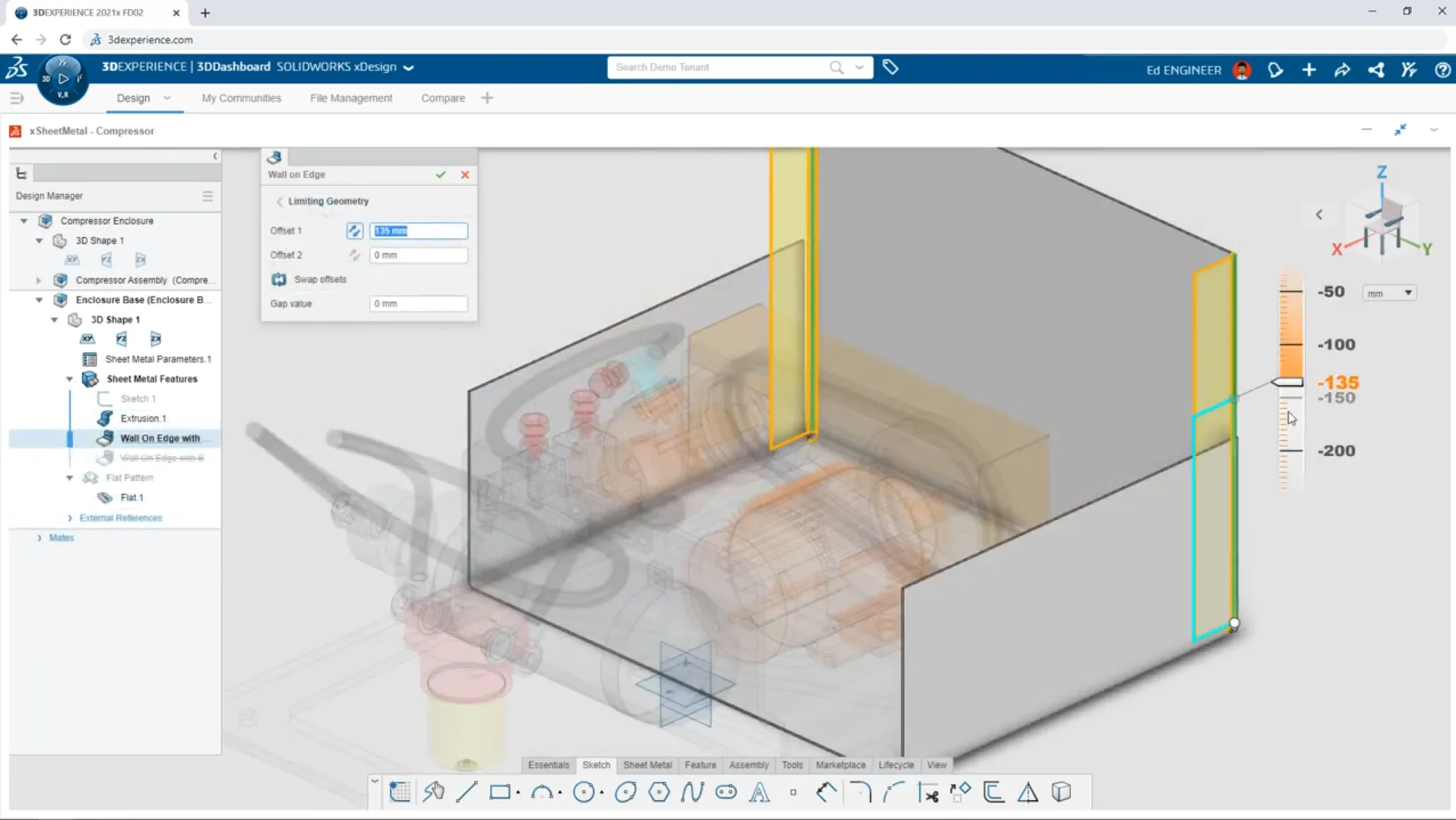Select the Straight Slot tool
Screen dimensions: 1456x820
coord(726,792)
